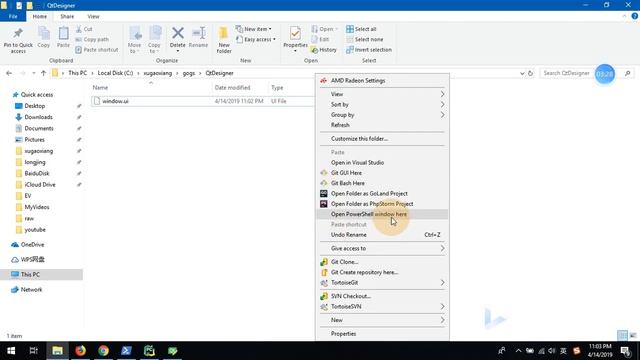Click Open in the ribbon
Screen dimensions: 640x360
pyautogui.click(x=324, y=29)
